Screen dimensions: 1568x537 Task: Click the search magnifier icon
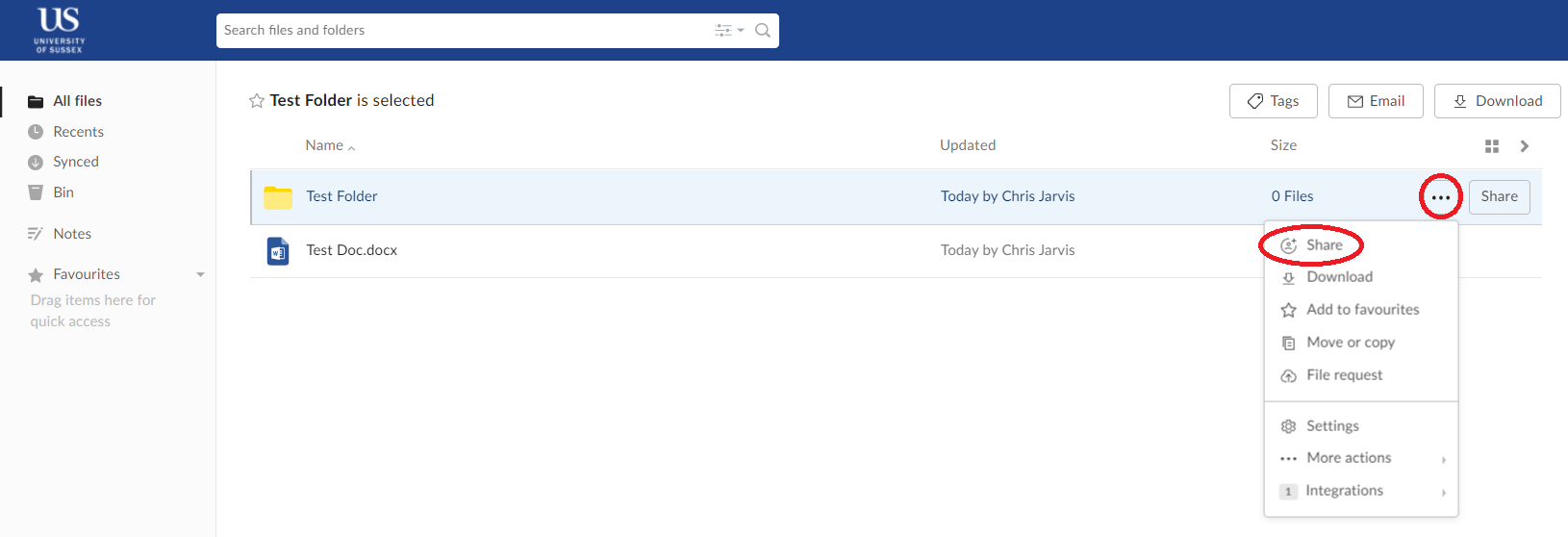pos(763,31)
